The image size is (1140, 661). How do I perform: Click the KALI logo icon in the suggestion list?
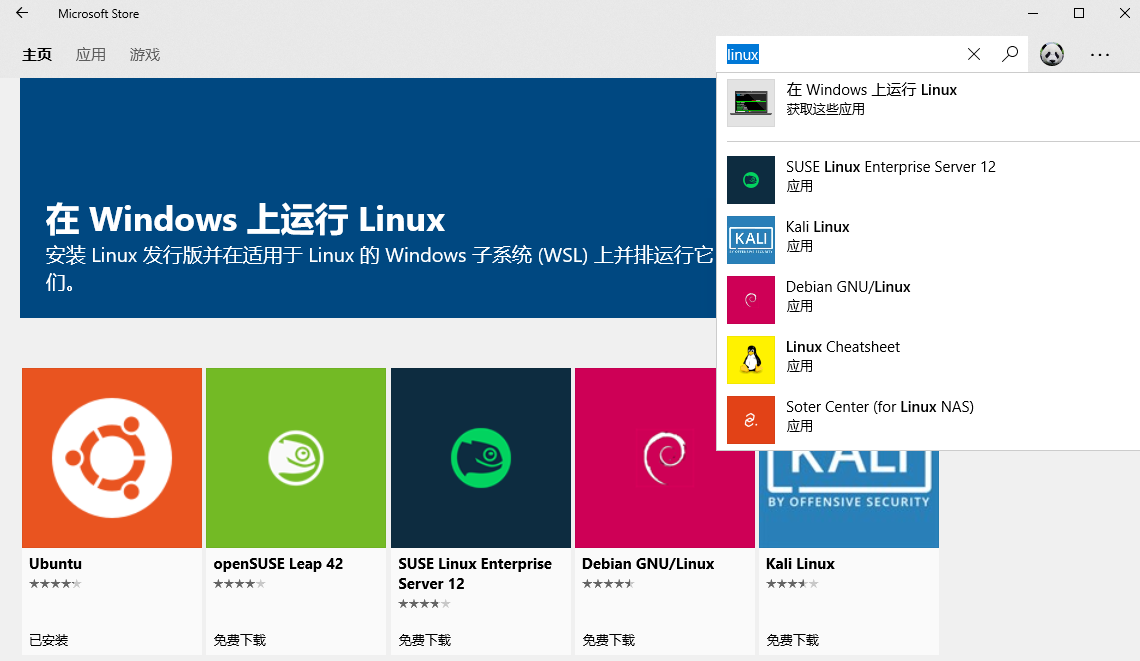point(751,239)
